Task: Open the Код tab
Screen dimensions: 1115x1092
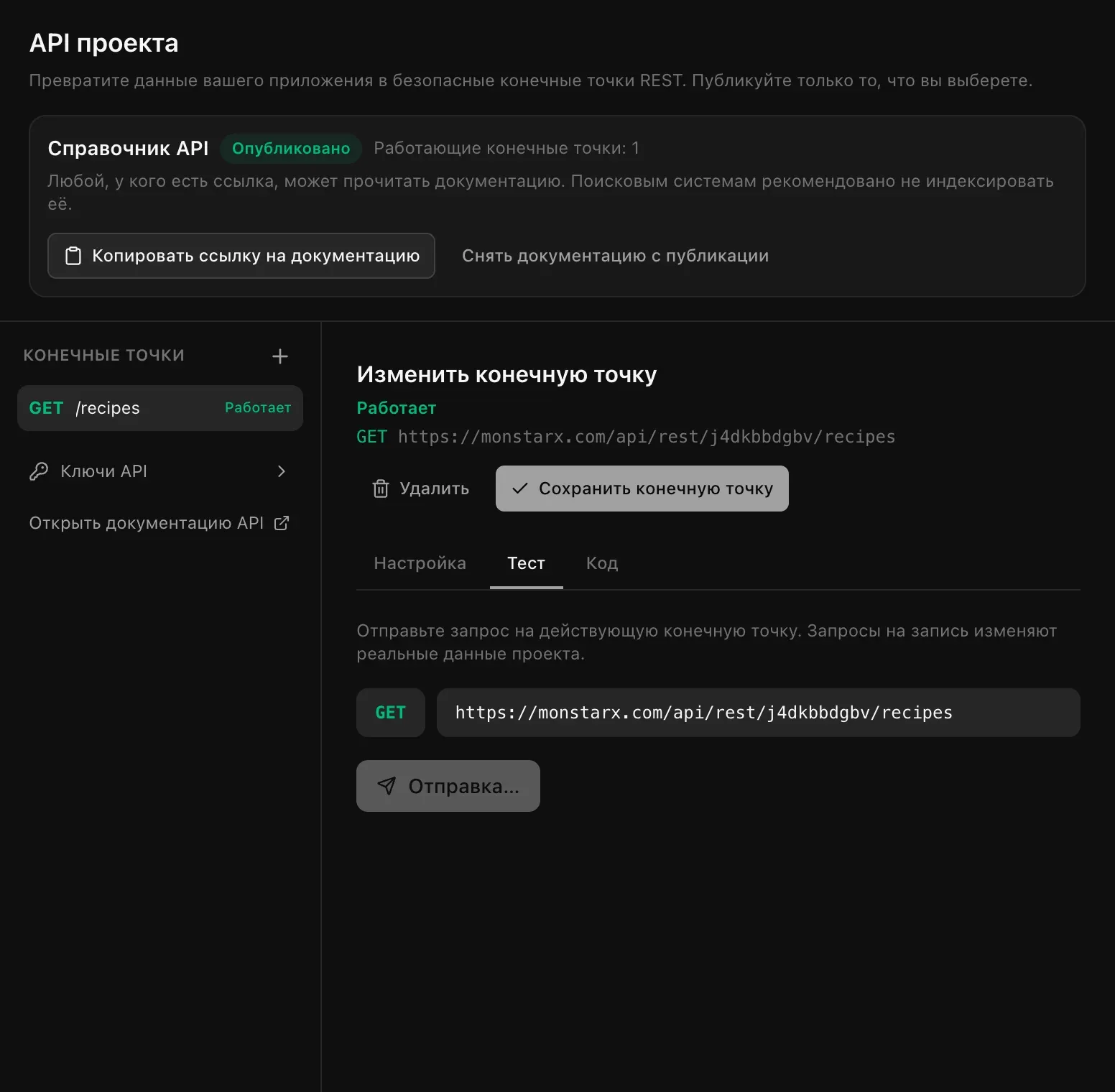Action: 602,563
